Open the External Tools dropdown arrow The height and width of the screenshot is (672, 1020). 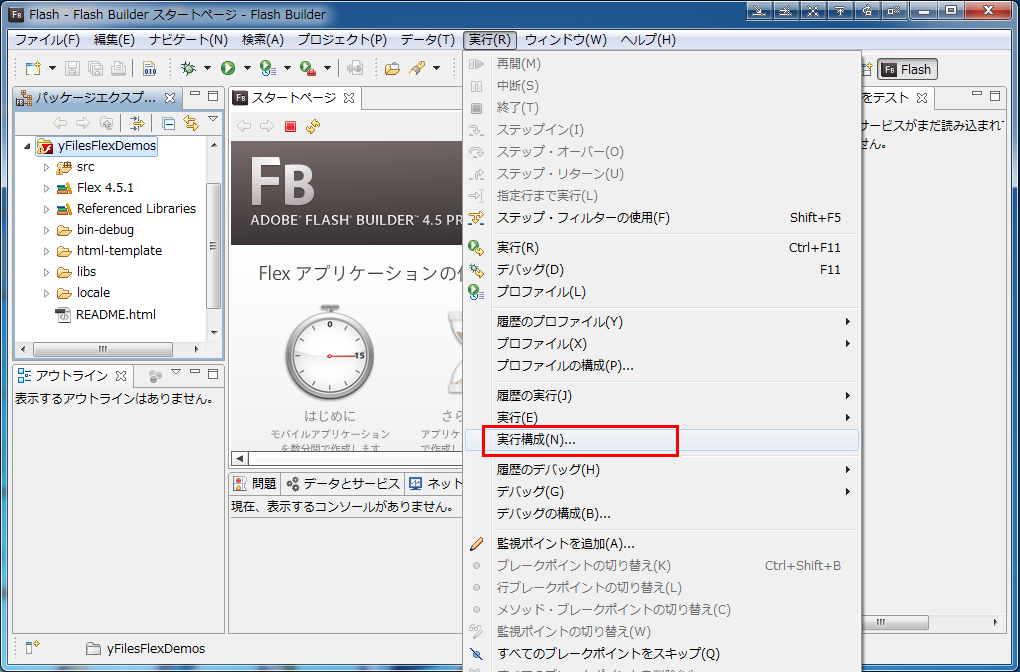(327, 68)
